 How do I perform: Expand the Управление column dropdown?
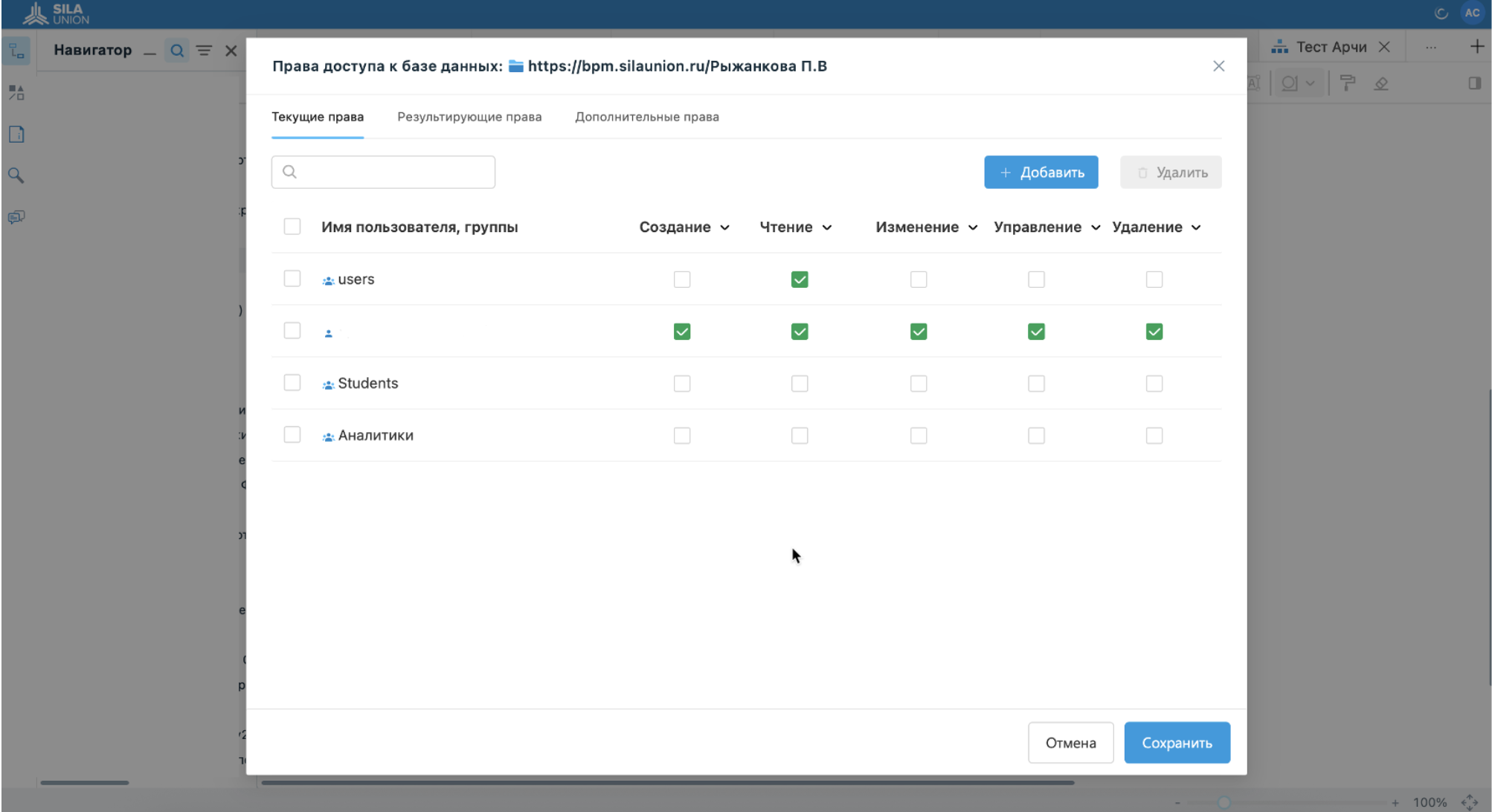click(x=1096, y=228)
